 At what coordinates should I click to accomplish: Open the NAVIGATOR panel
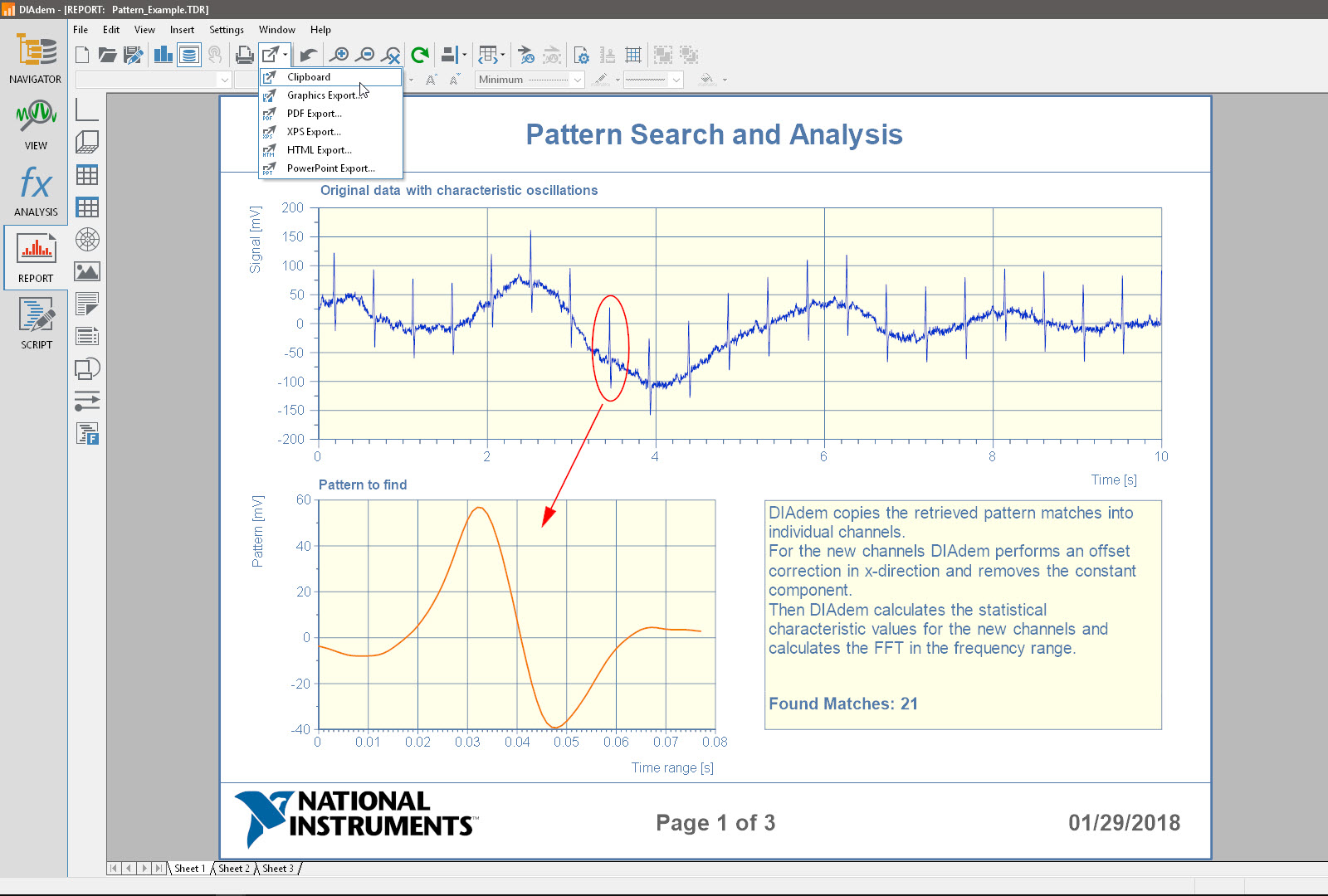pos(35,59)
